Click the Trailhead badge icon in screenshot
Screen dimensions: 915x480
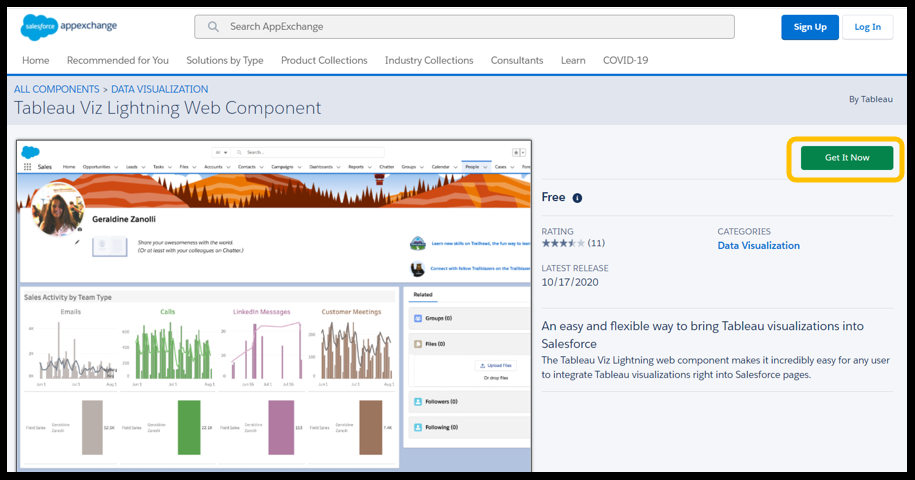click(418, 243)
